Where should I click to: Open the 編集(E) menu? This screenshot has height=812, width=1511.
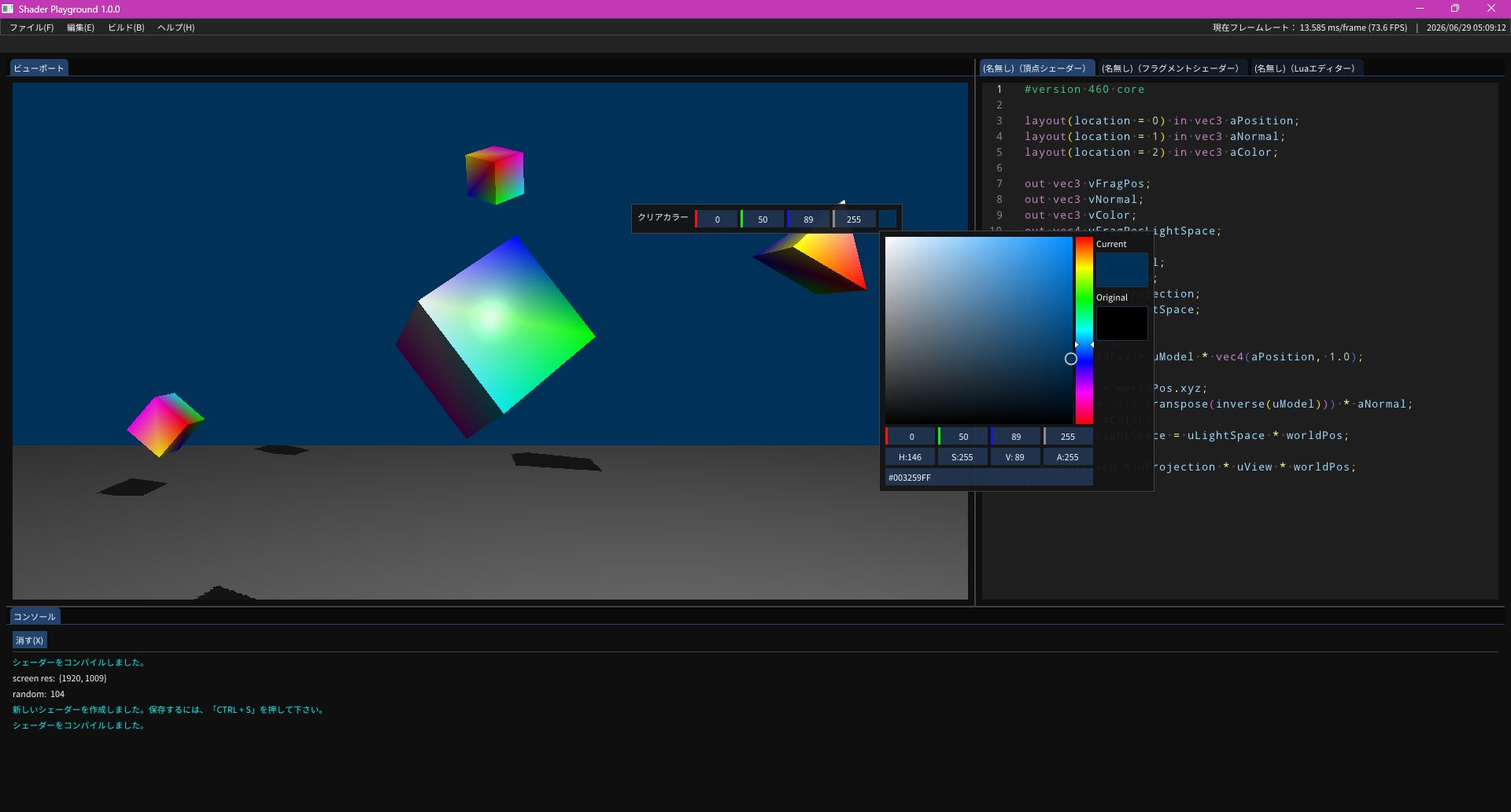(x=80, y=28)
